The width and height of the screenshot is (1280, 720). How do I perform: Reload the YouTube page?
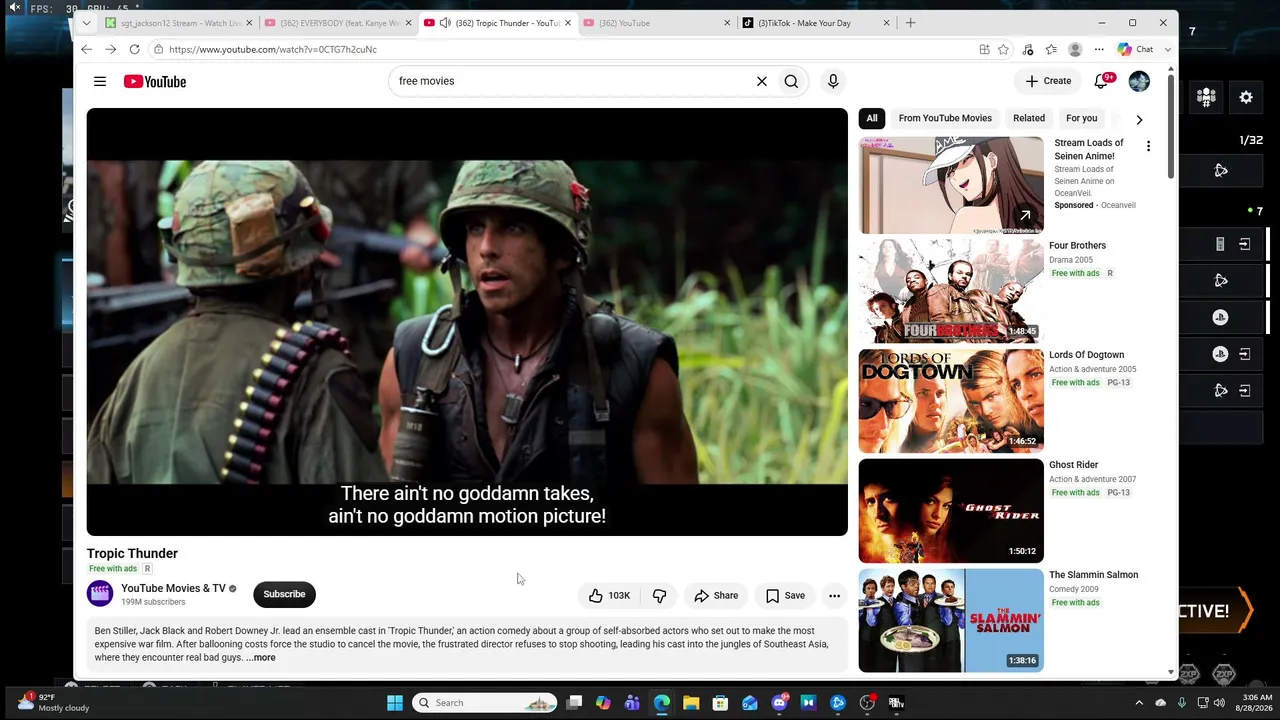[134, 49]
